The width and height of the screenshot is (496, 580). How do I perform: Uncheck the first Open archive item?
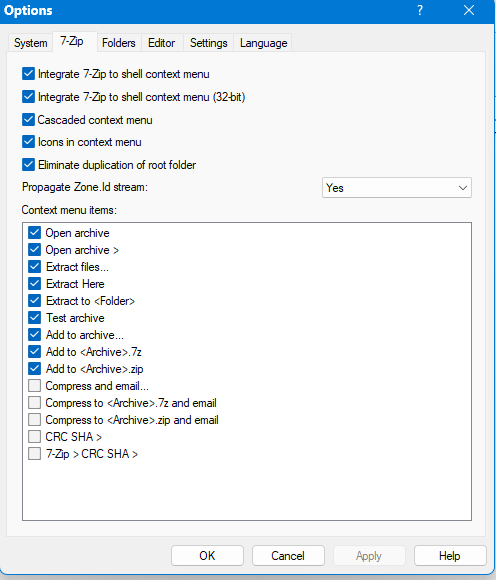click(x=34, y=233)
